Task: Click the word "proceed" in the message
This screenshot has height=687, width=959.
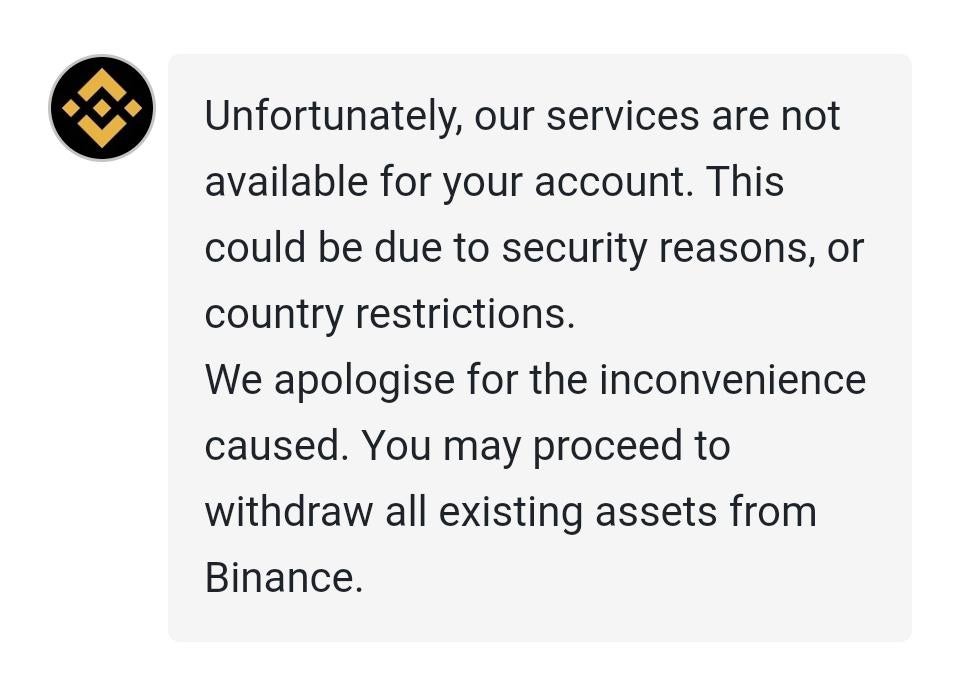Action: (x=607, y=448)
